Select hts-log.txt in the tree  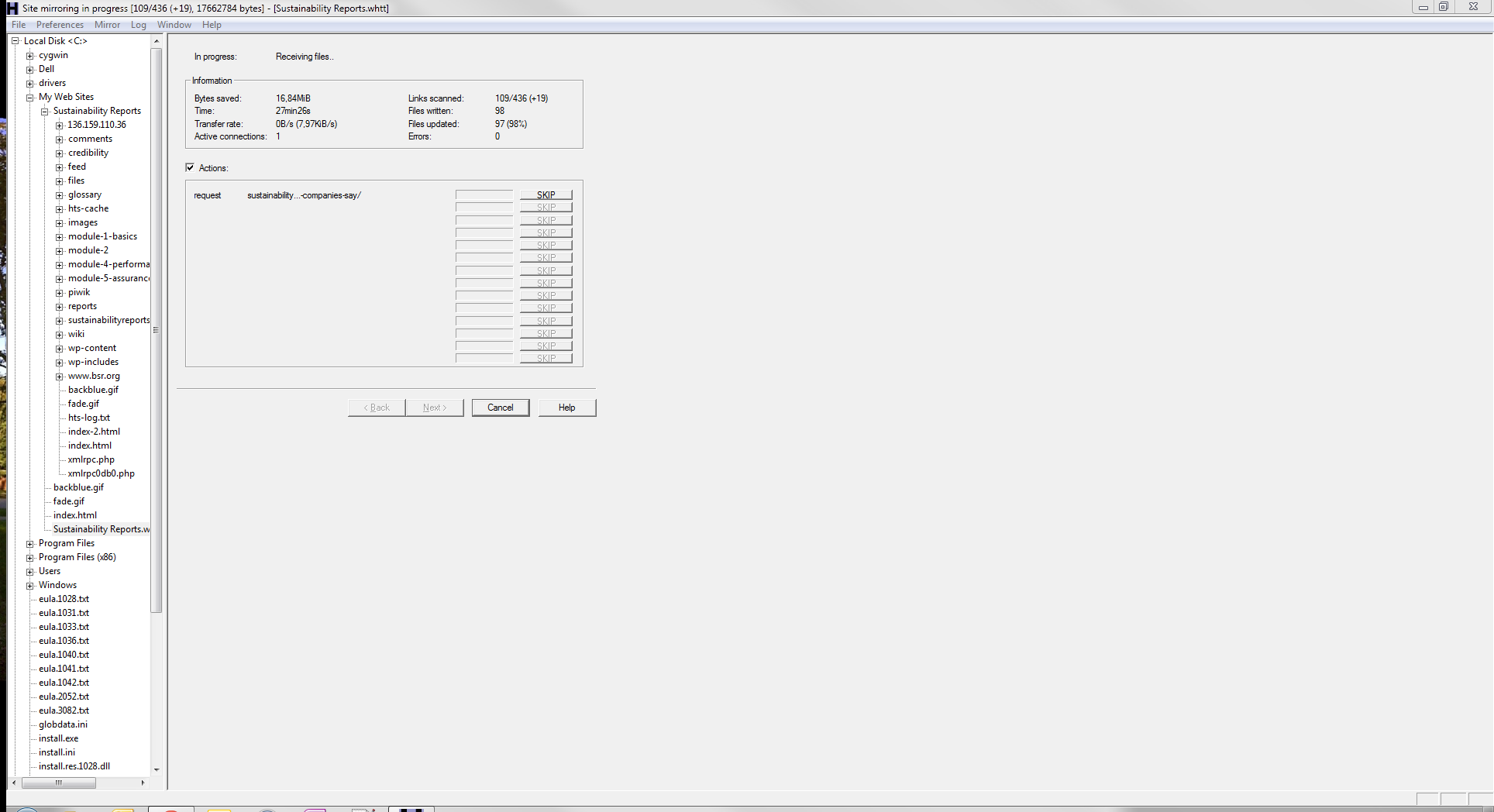coord(88,418)
